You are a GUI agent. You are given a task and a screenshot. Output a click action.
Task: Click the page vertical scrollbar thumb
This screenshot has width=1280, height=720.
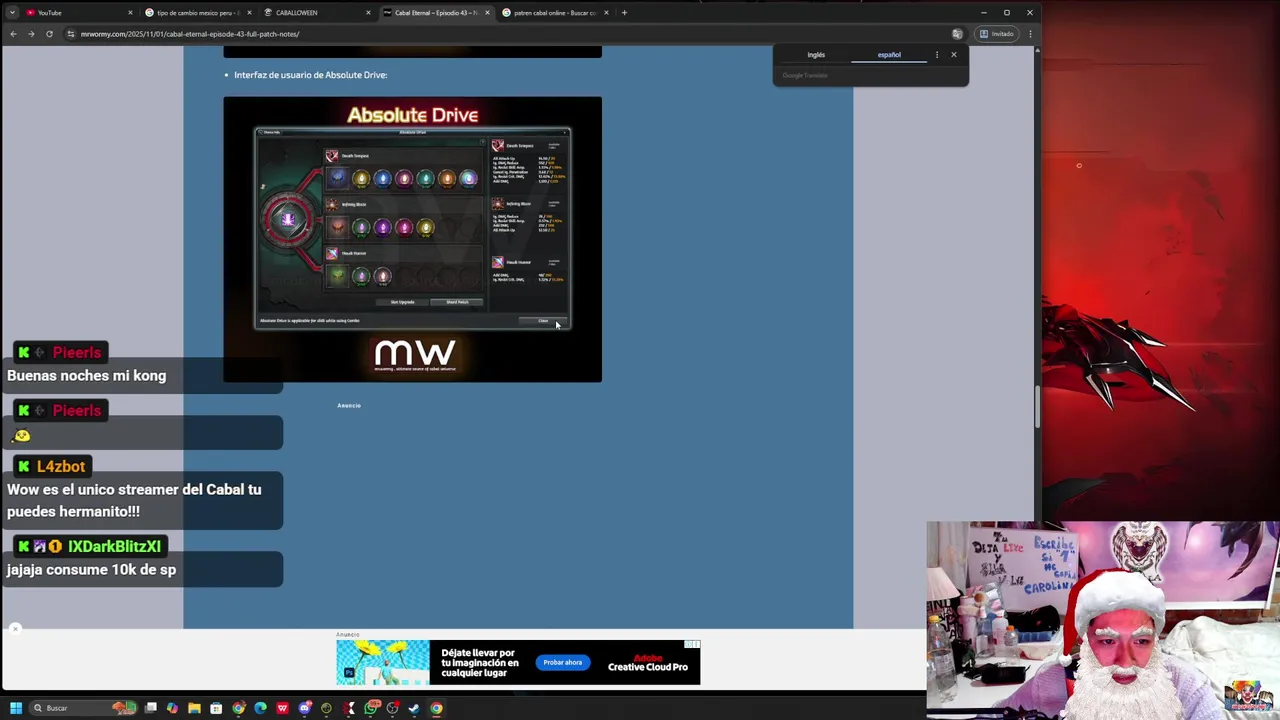pyautogui.click(x=1037, y=408)
